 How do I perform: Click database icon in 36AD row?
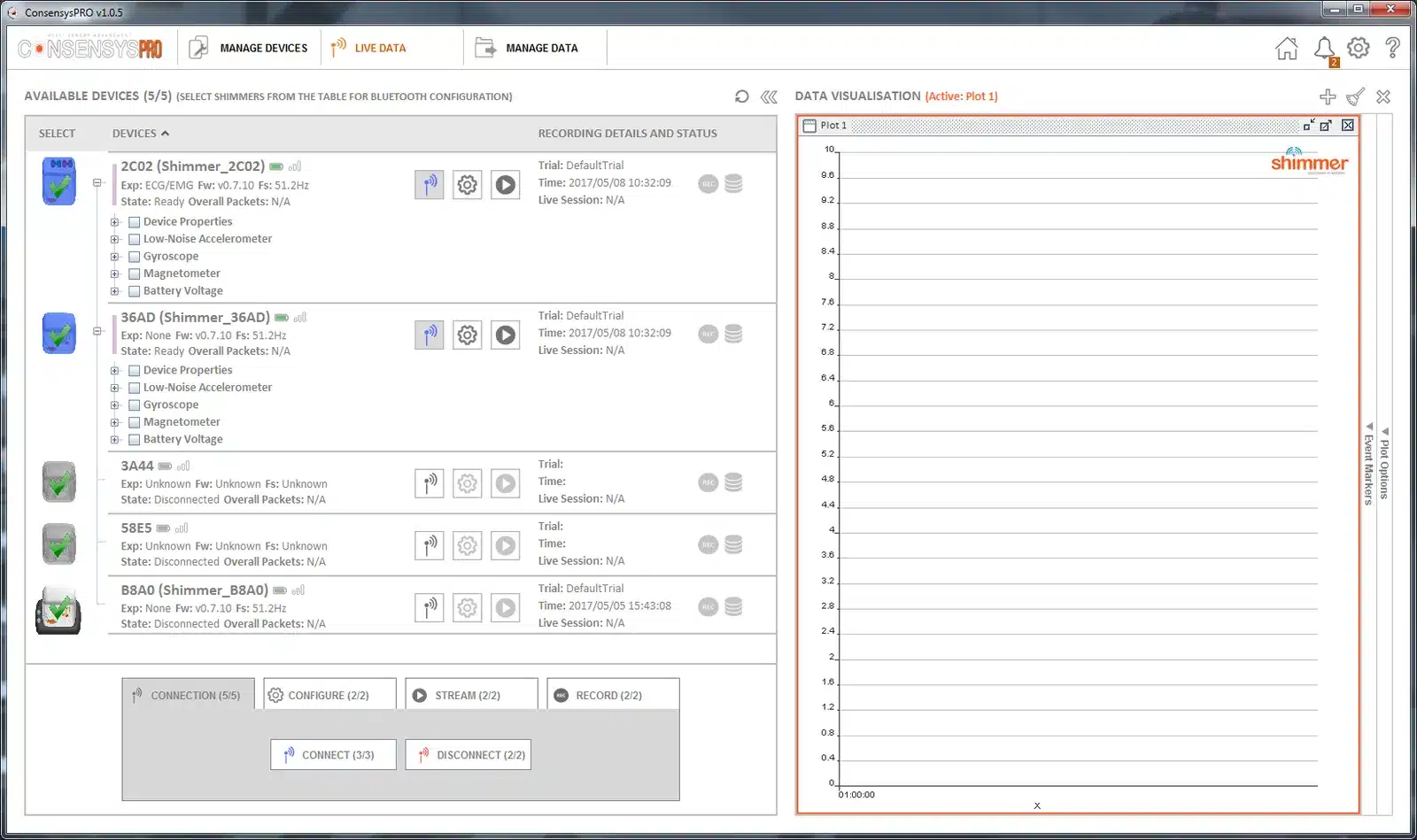pos(733,334)
